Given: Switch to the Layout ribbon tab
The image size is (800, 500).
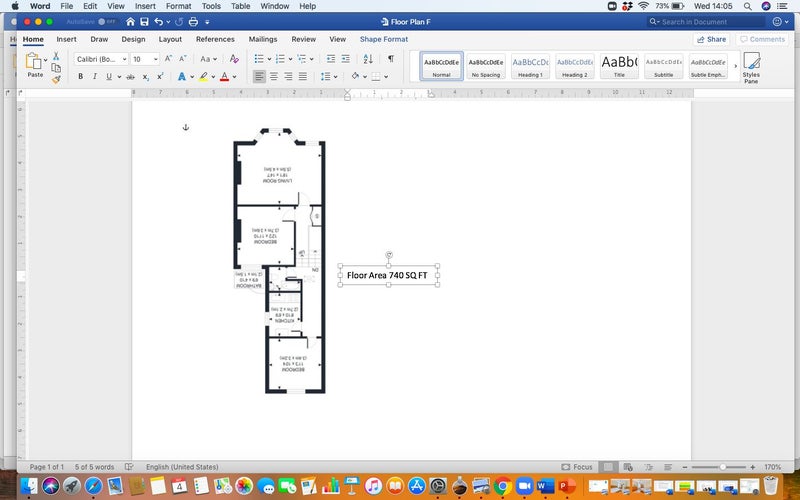Looking at the screenshot, I should 170,39.
